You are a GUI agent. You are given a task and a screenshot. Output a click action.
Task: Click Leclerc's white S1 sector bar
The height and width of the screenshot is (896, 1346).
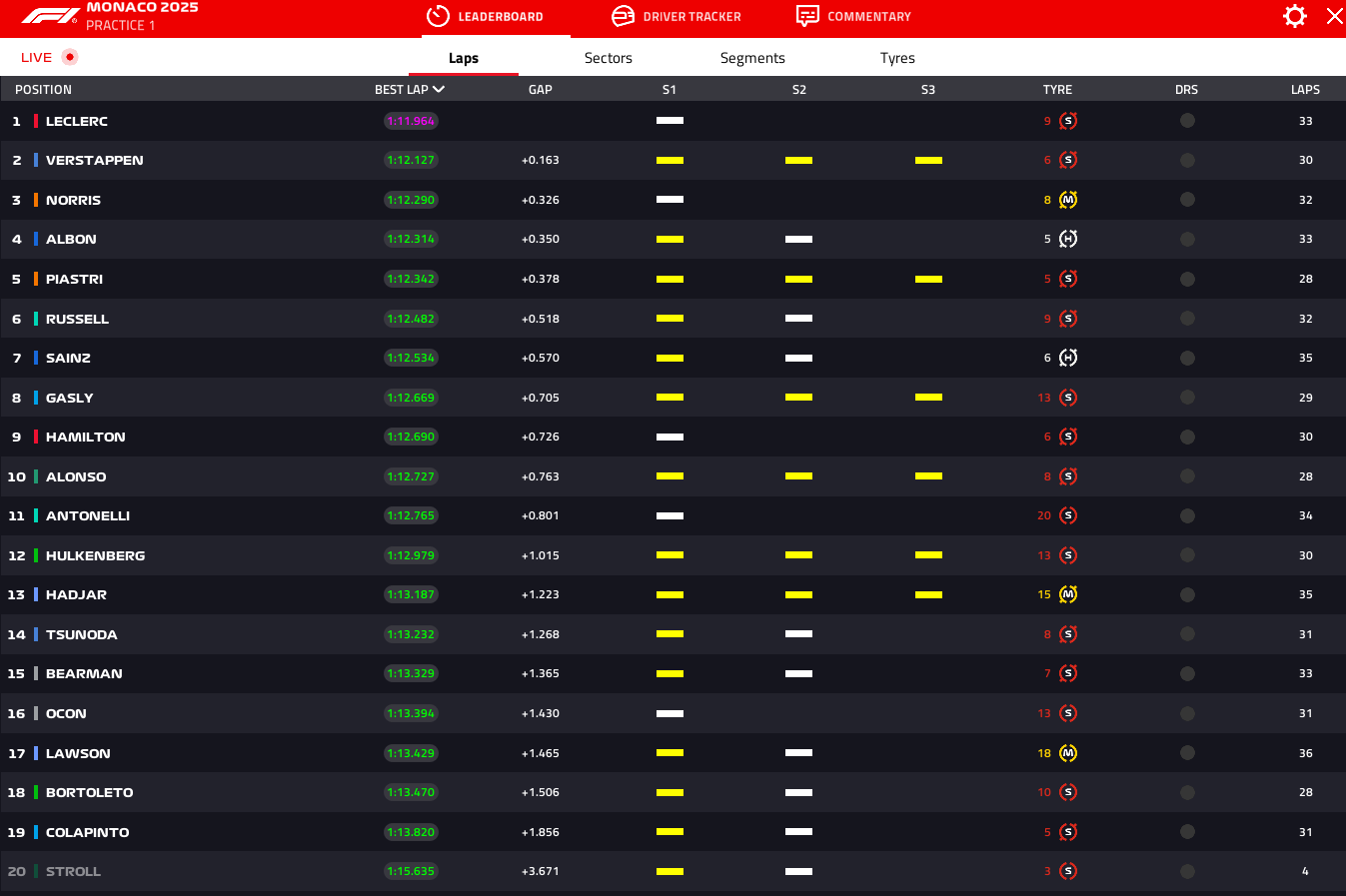[x=670, y=121]
